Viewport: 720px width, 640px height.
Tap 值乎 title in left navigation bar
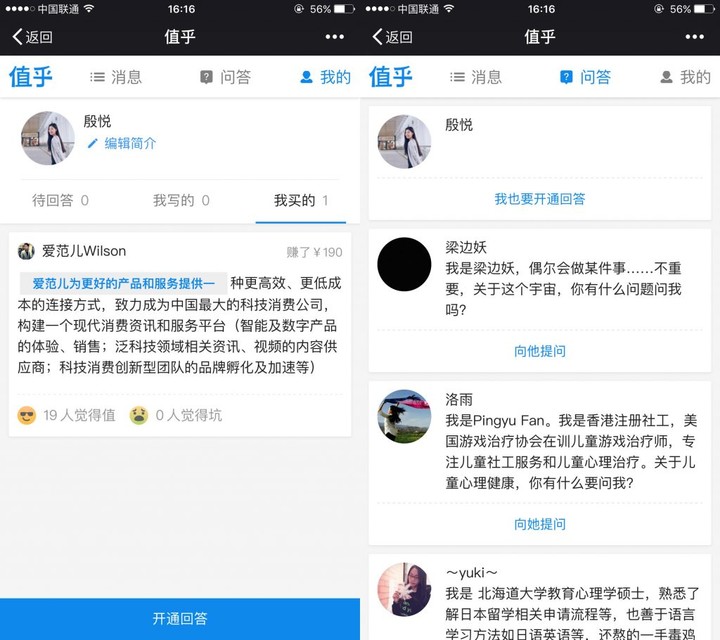click(180, 37)
